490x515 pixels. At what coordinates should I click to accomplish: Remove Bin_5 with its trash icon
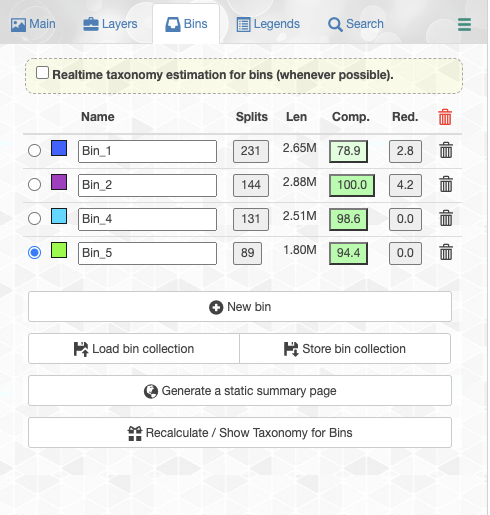point(446,252)
